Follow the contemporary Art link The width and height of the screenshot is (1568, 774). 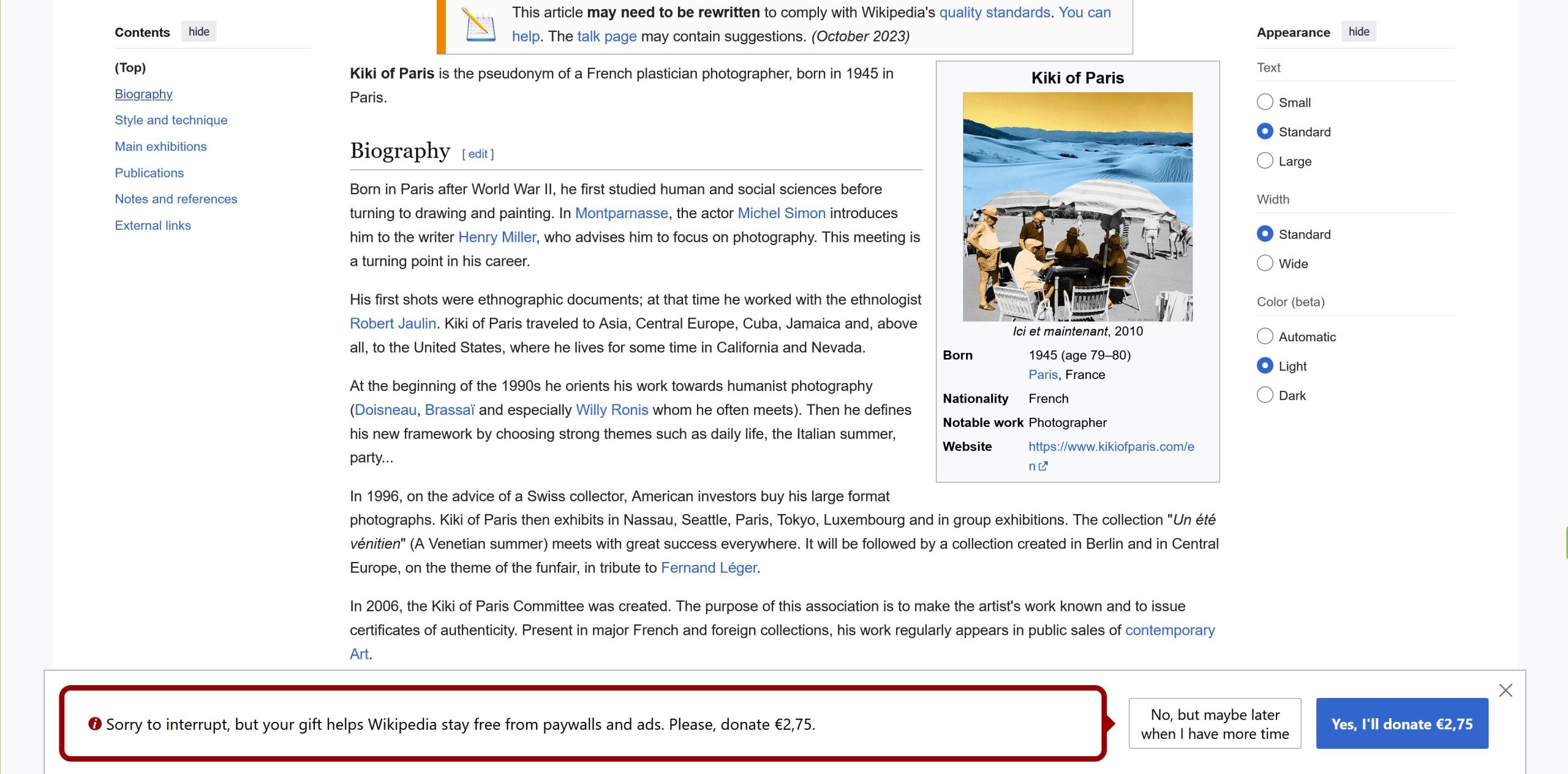tap(1170, 631)
